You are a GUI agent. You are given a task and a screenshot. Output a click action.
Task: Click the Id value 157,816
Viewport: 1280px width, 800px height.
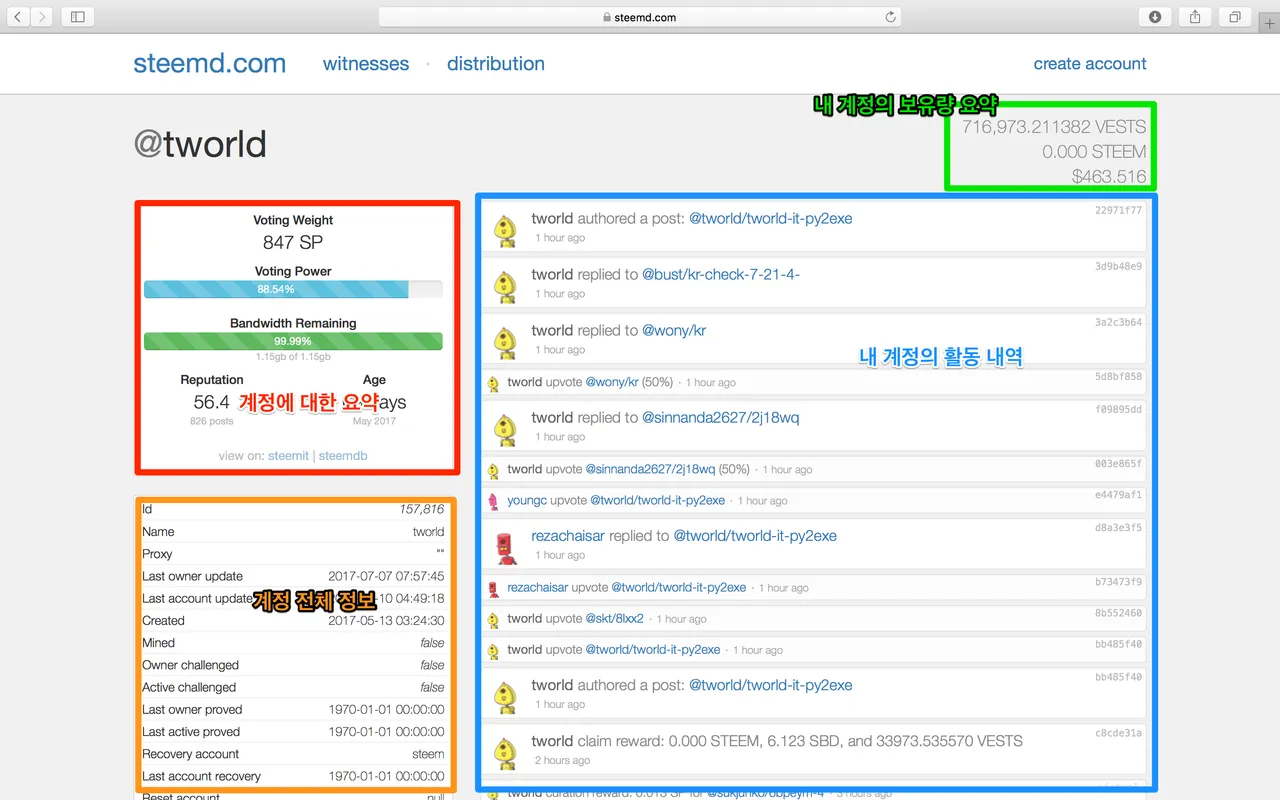422,509
